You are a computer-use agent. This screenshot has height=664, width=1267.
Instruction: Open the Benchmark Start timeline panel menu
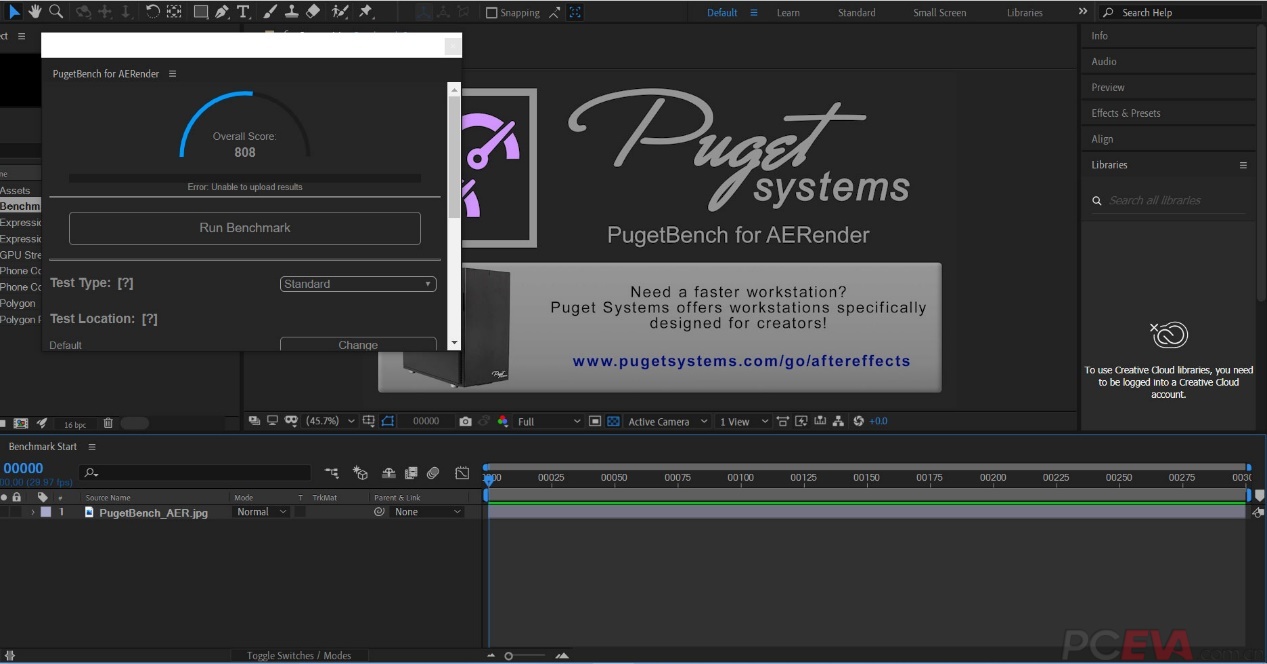[x=92, y=447]
